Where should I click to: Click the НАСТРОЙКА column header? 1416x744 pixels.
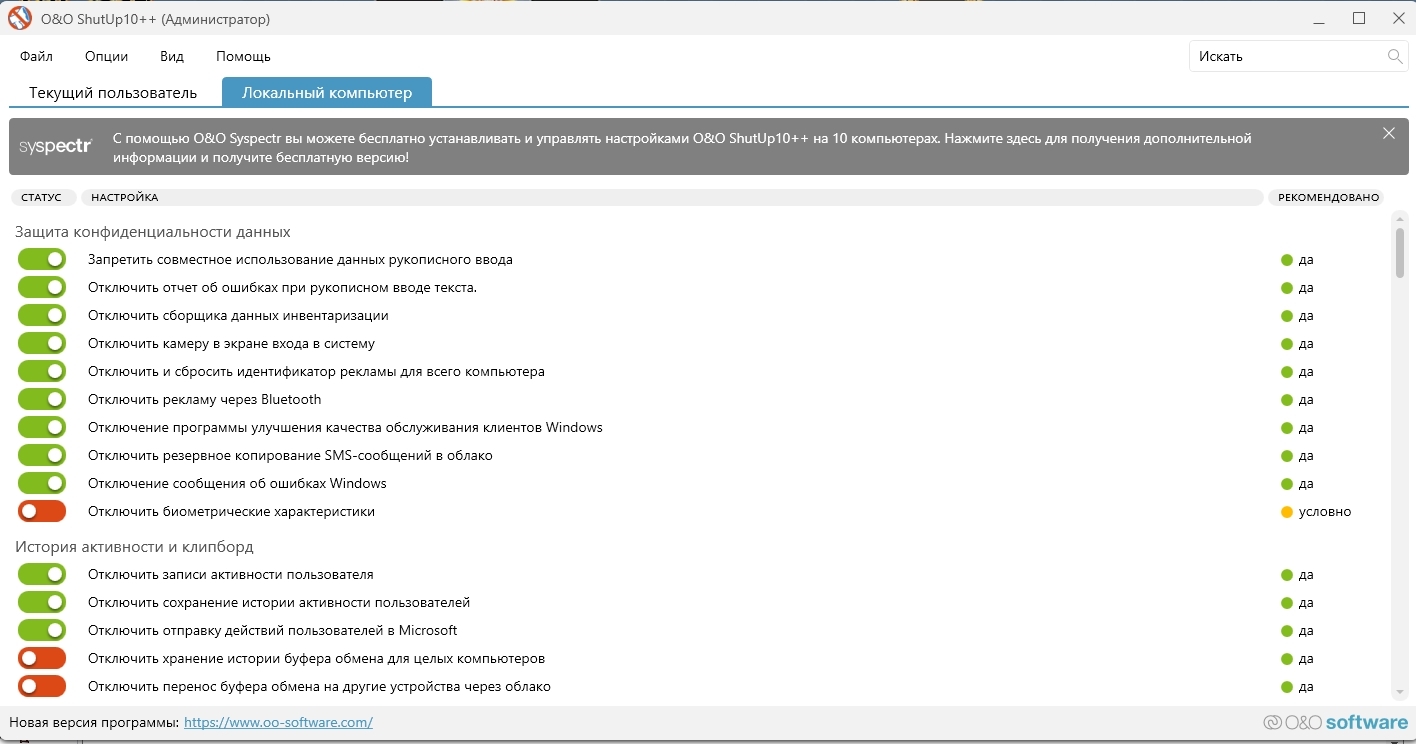tap(672, 197)
